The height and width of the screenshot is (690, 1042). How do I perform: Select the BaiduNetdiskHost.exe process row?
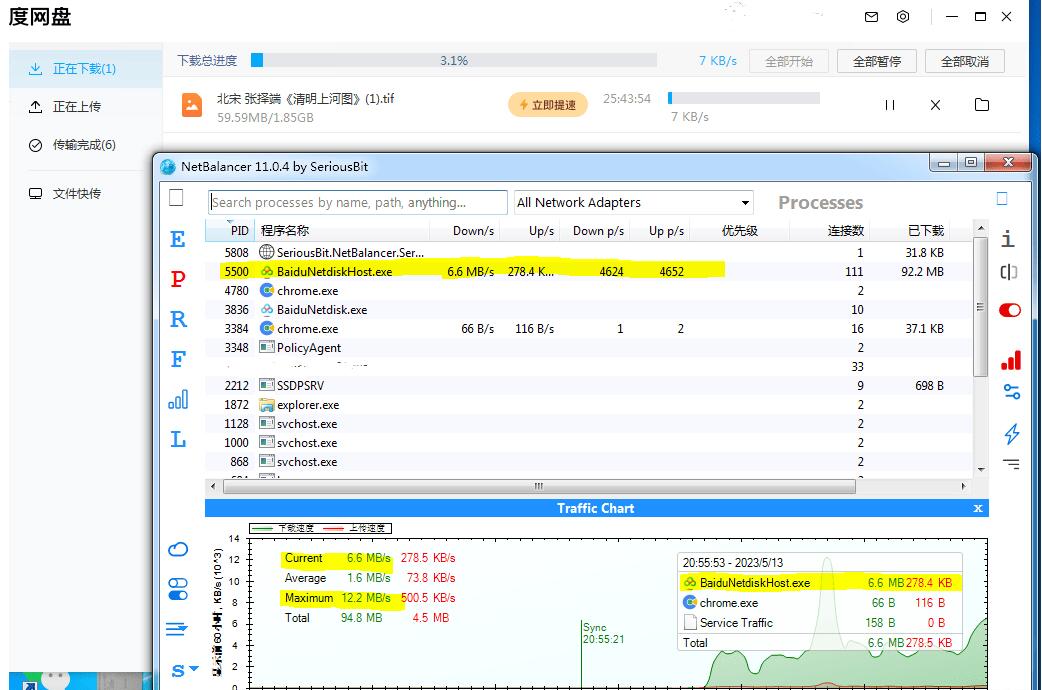coord(588,271)
